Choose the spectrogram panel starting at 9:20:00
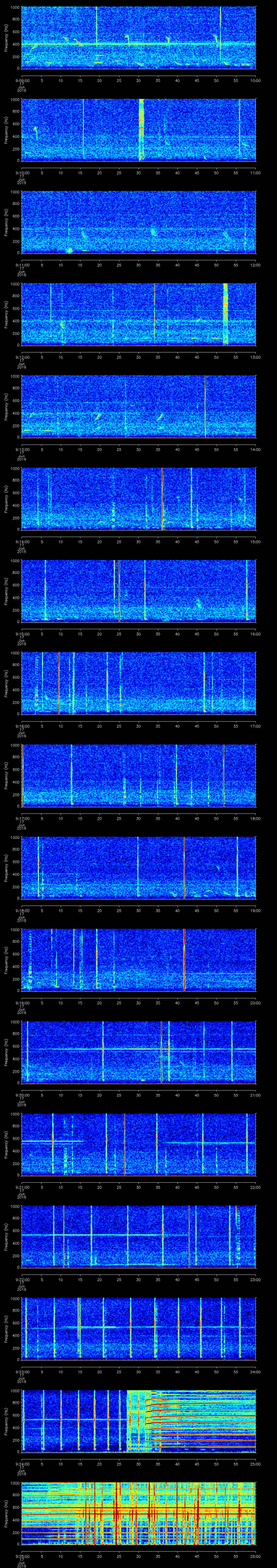Screen dimensions: 277x1568 tap(138, 1052)
